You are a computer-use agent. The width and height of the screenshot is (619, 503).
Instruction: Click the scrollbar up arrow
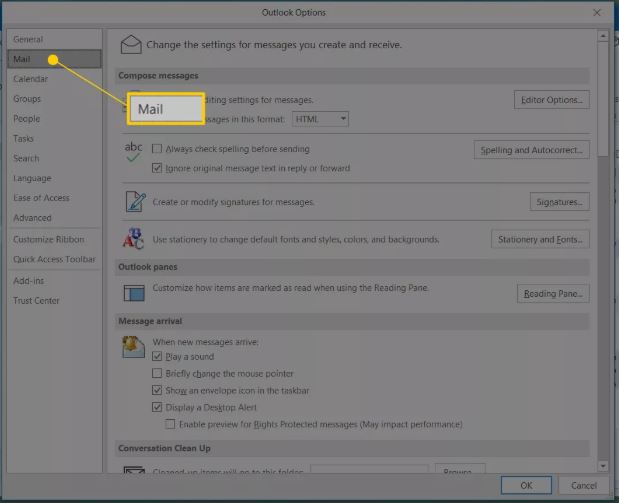(603, 36)
